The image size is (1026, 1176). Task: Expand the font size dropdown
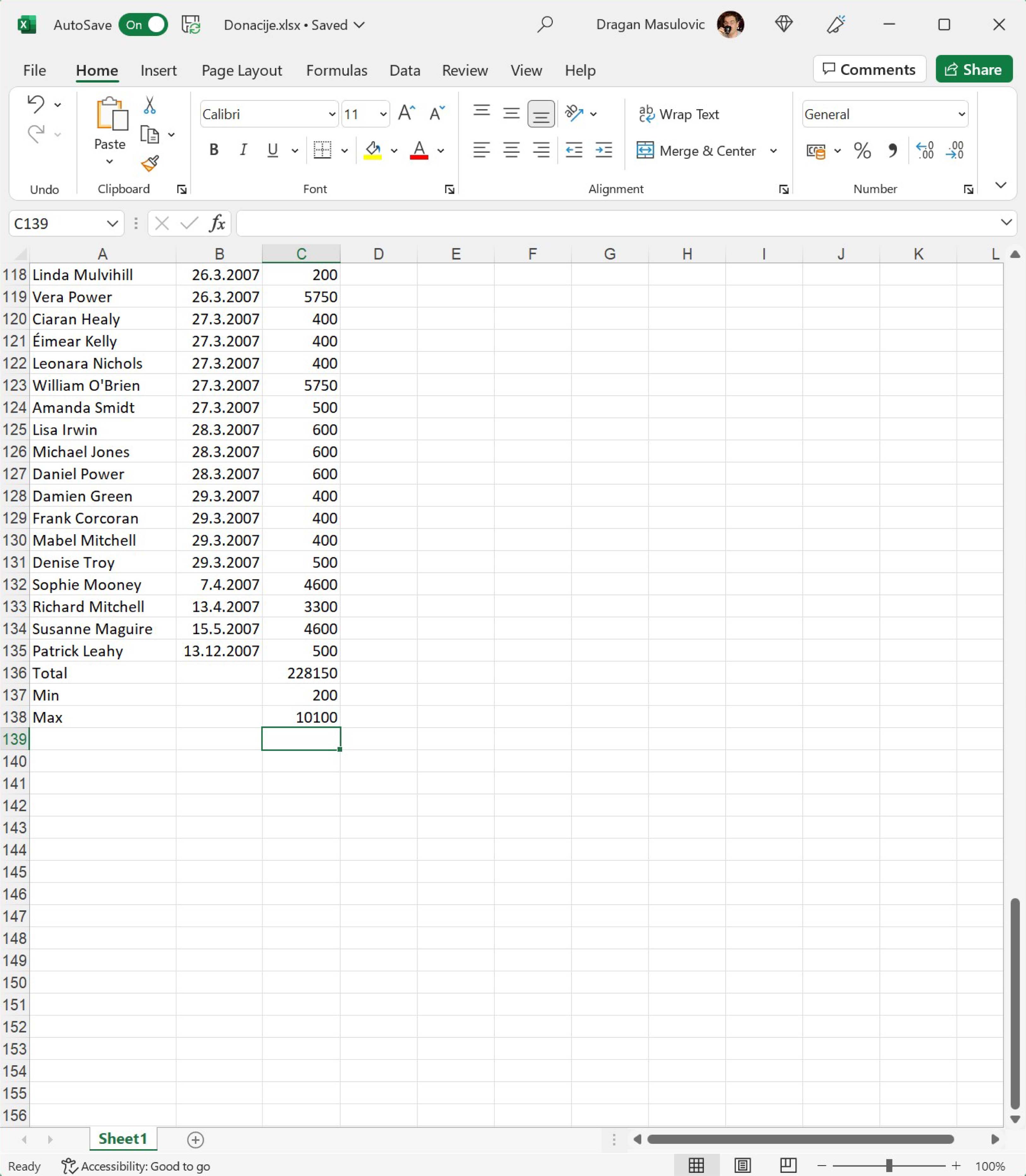pyautogui.click(x=383, y=114)
